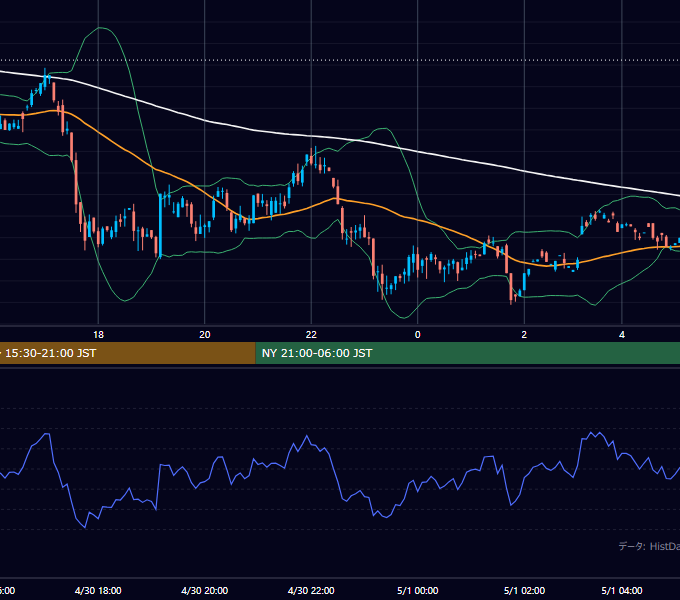Click the 18 hour axis label

point(98,335)
